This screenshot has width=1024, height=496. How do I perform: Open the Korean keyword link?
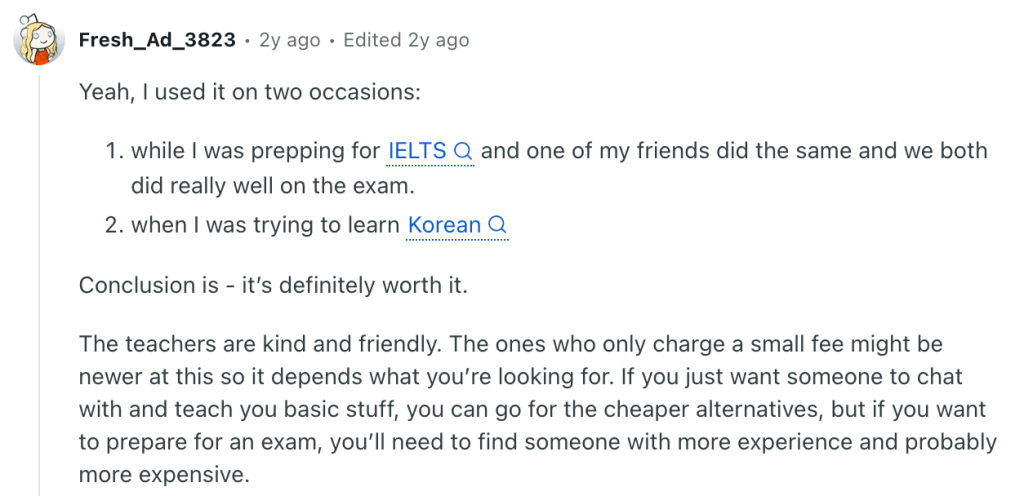tap(444, 226)
